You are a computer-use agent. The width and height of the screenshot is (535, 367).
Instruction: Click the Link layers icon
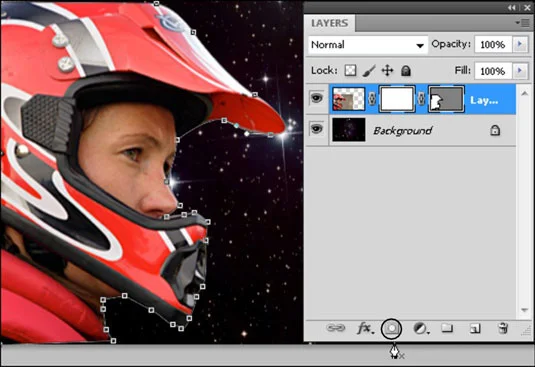(336, 328)
